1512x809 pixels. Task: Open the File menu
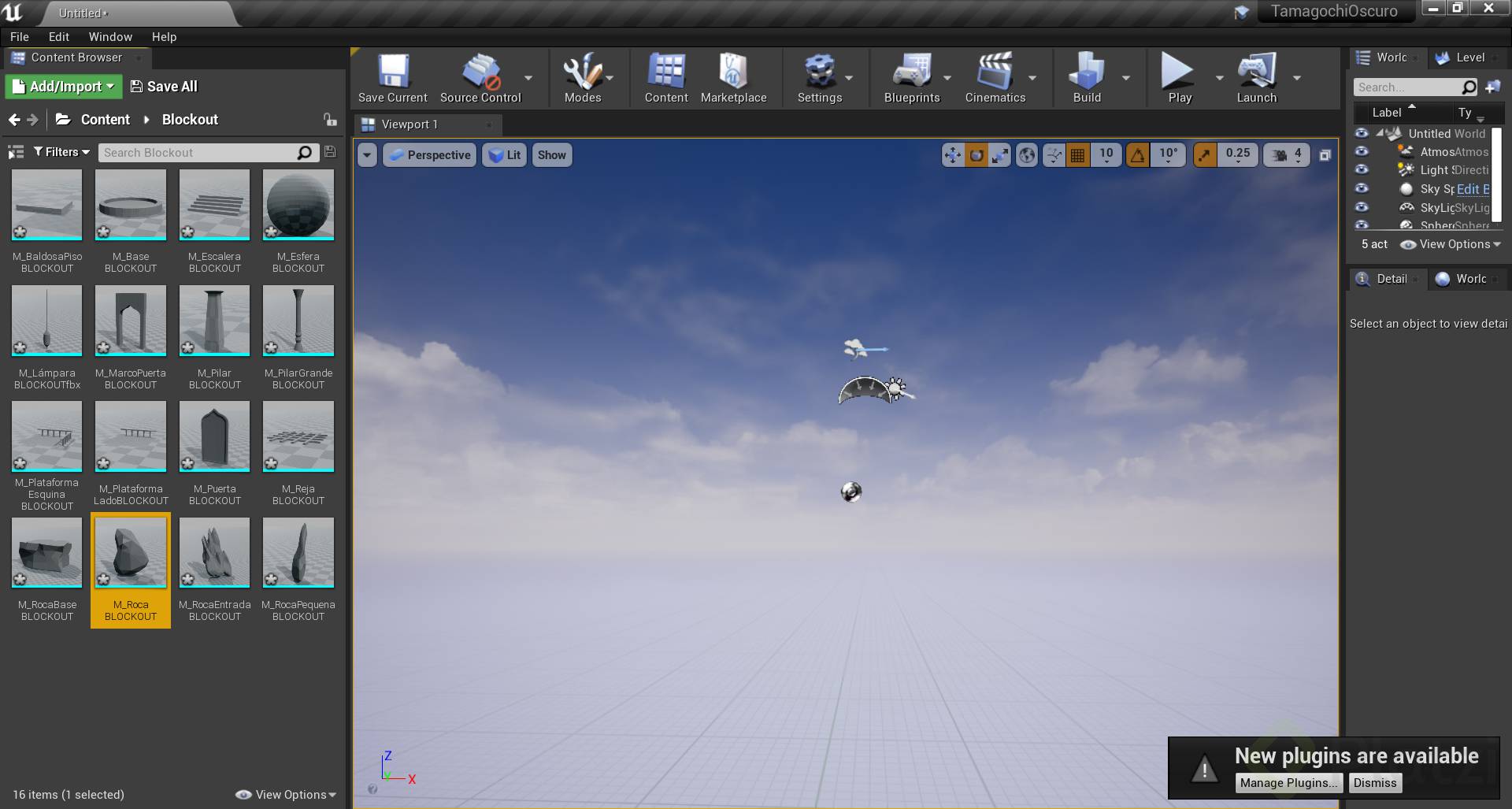pos(20,37)
